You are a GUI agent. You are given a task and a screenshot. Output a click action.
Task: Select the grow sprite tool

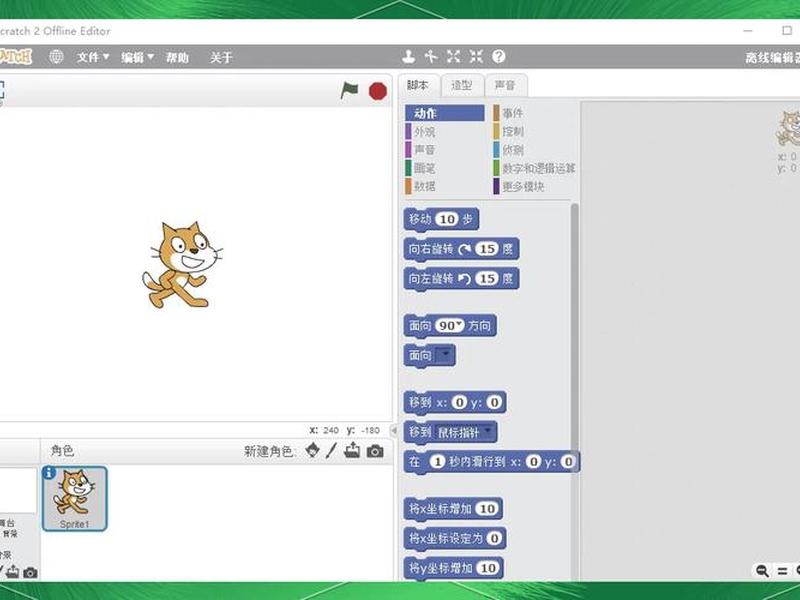point(454,56)
